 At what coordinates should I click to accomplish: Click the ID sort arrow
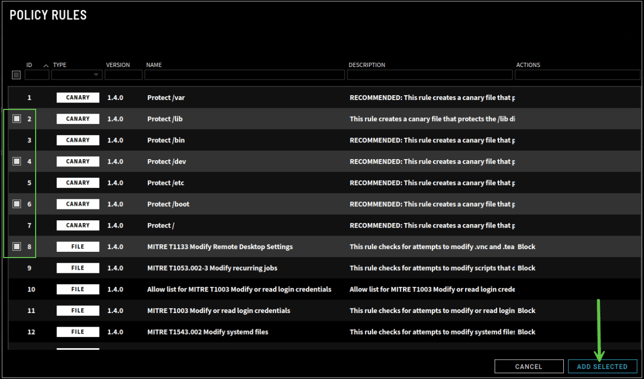[46, 65]
